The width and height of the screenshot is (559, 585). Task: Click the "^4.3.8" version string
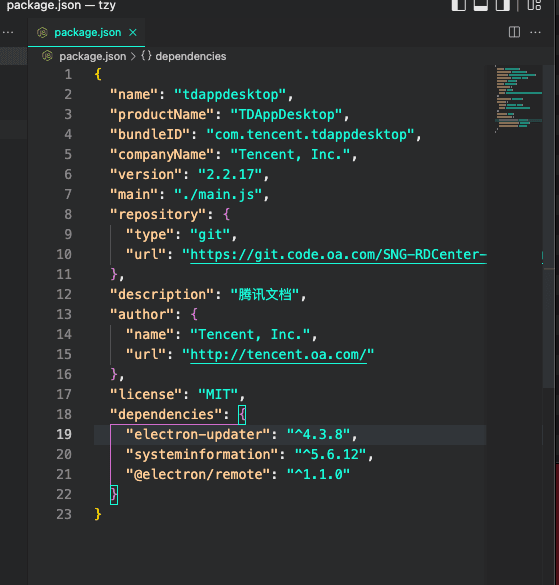[x=318, y=435]
